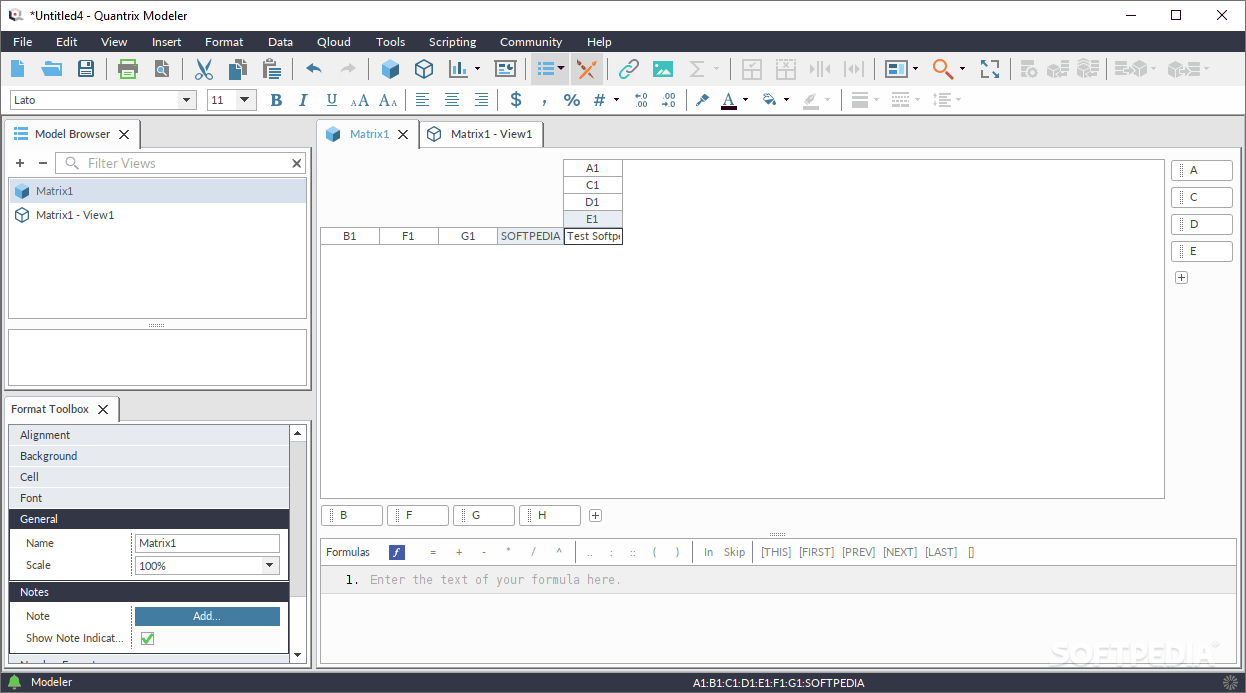Toggle the Show Note Indicator checkbox
Screen dimensions: 1246x693
[147, 638]
